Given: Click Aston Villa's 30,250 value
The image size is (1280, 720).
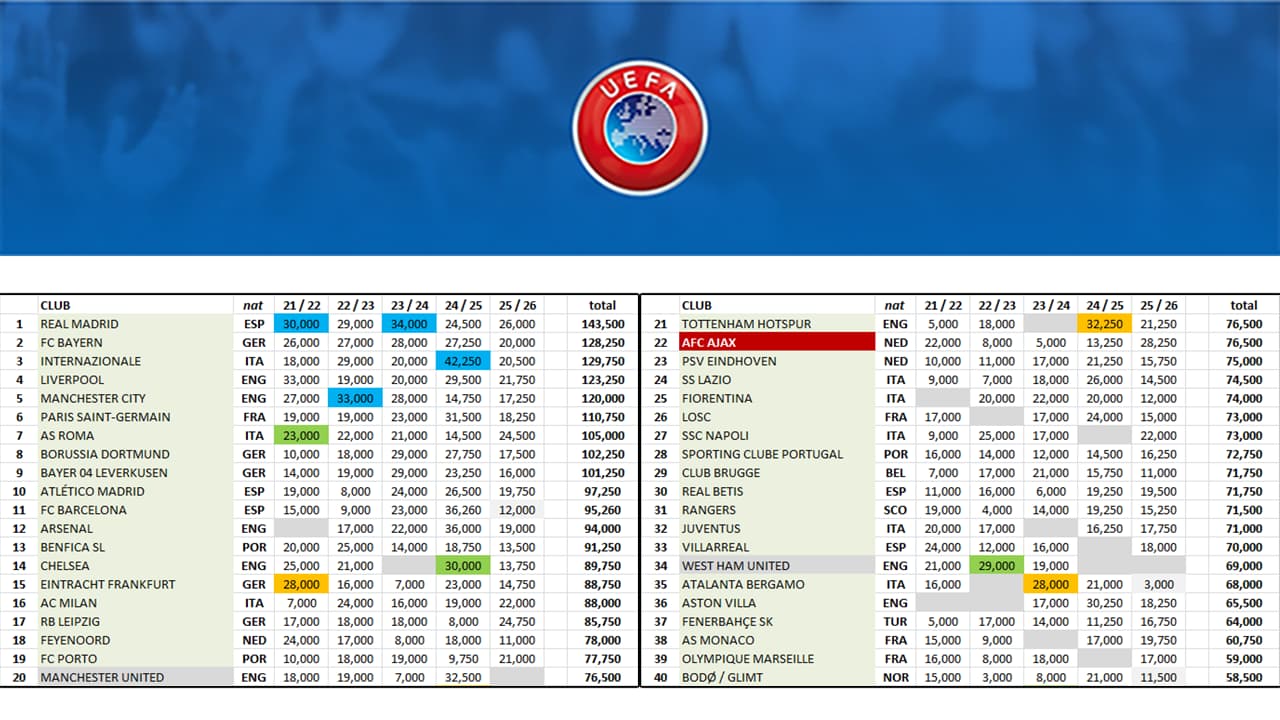Looking at the screenshot, I should (1105, 603).
